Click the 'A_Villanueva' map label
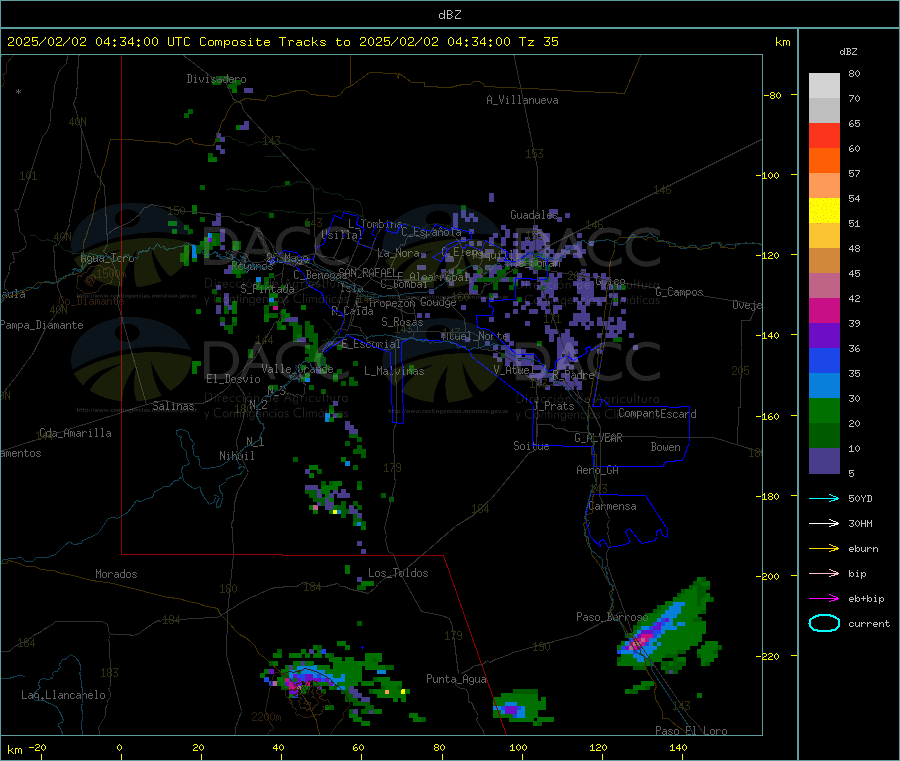 pyautogui.click(x=522, y=100)
